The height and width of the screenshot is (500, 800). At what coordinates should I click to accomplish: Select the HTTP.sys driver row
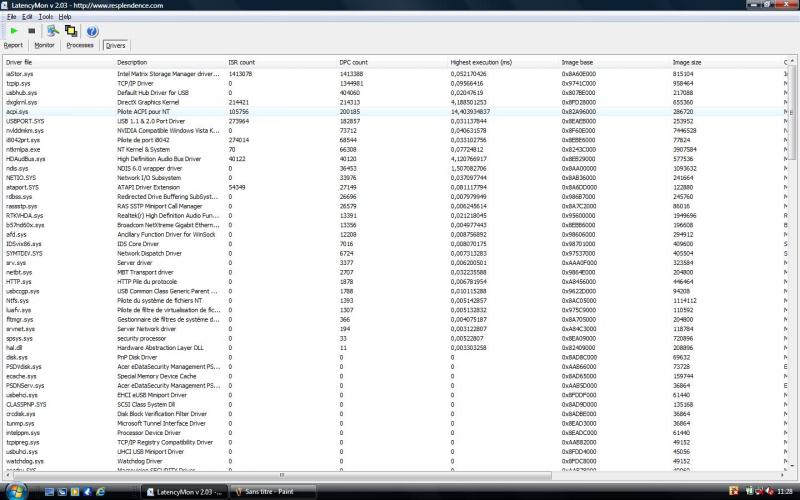[395, 282]
